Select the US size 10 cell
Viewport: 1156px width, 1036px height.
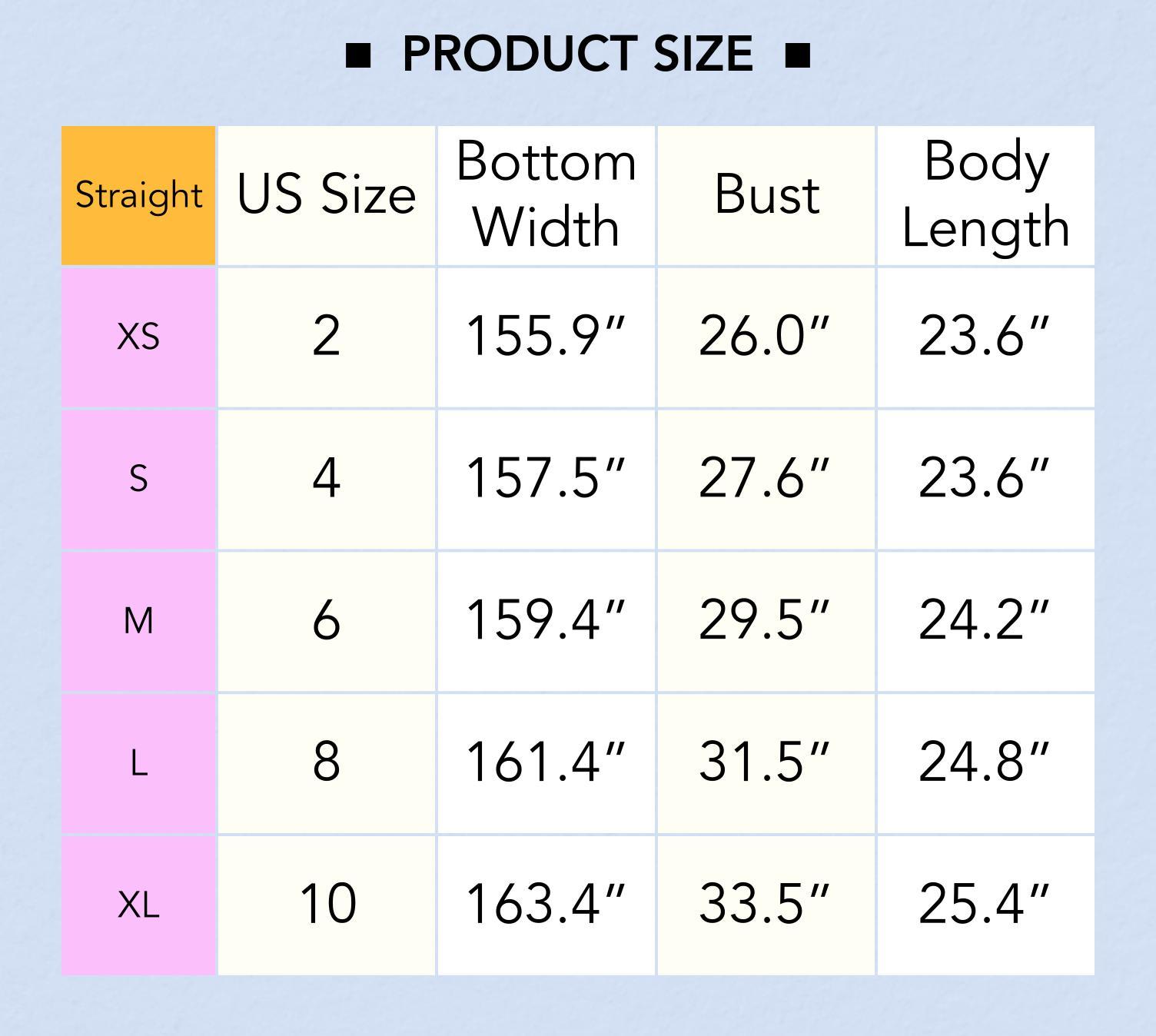[x=327, y=905]
